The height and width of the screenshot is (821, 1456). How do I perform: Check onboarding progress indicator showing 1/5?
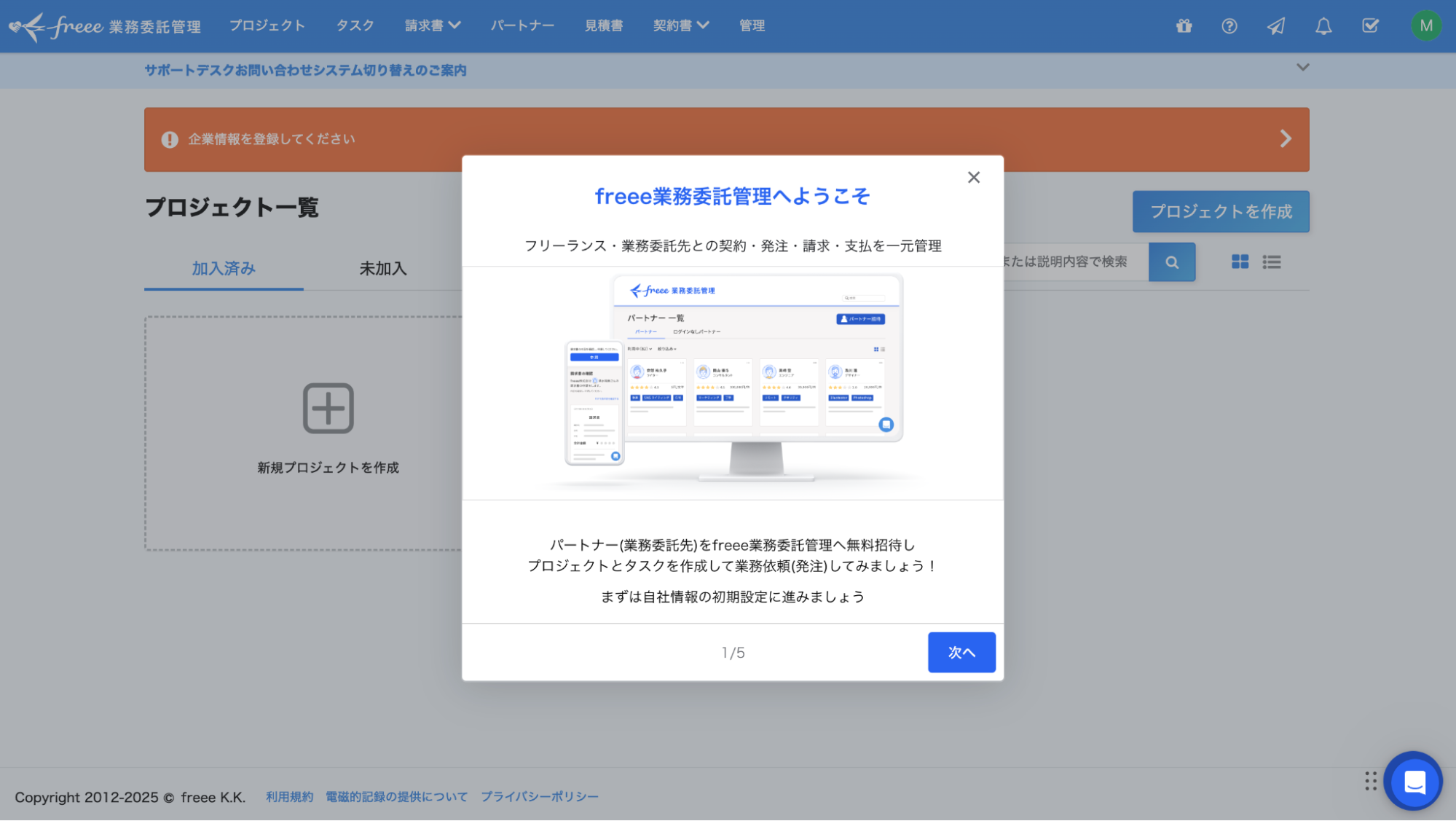pos(732,653)
